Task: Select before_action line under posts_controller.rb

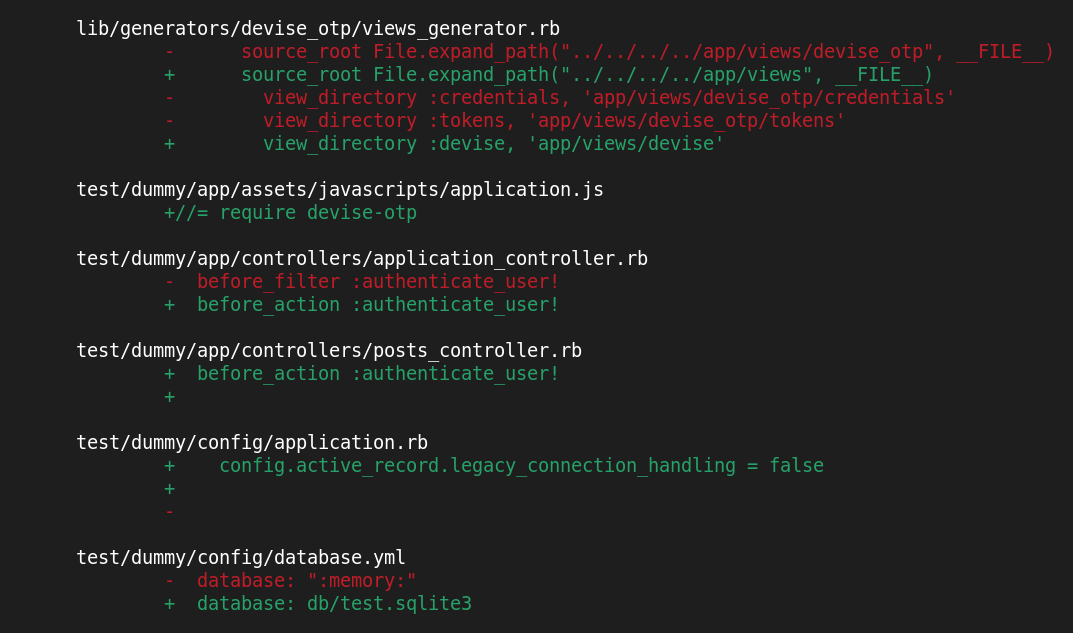Action: [x=362, y=374]
